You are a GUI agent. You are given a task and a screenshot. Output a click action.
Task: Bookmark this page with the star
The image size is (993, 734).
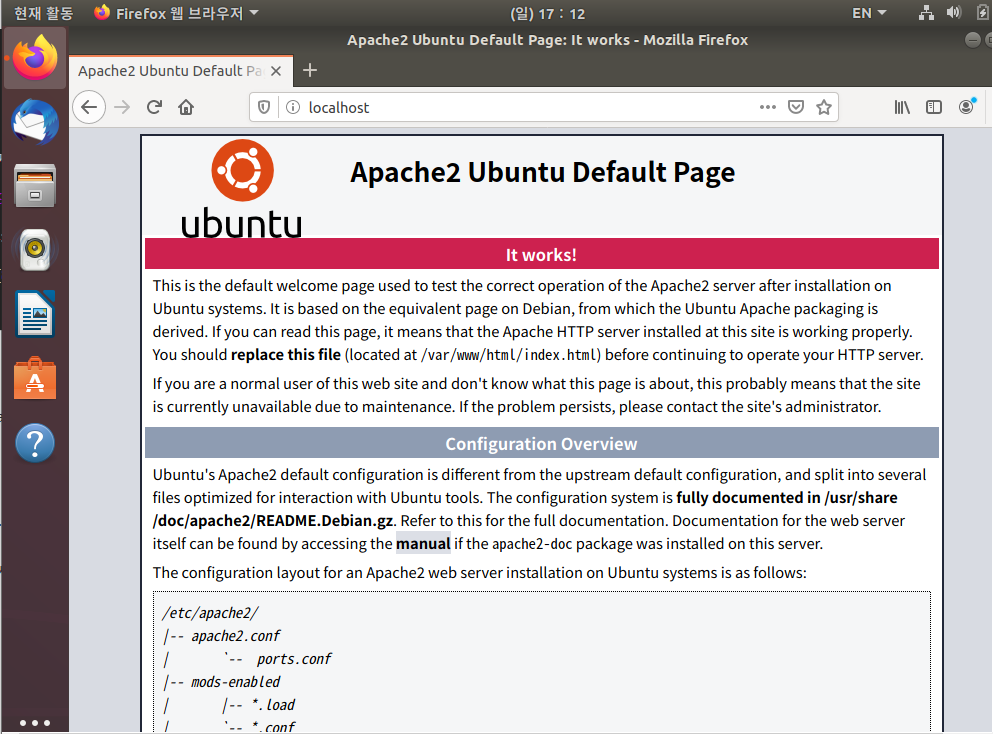coord(824,107)
